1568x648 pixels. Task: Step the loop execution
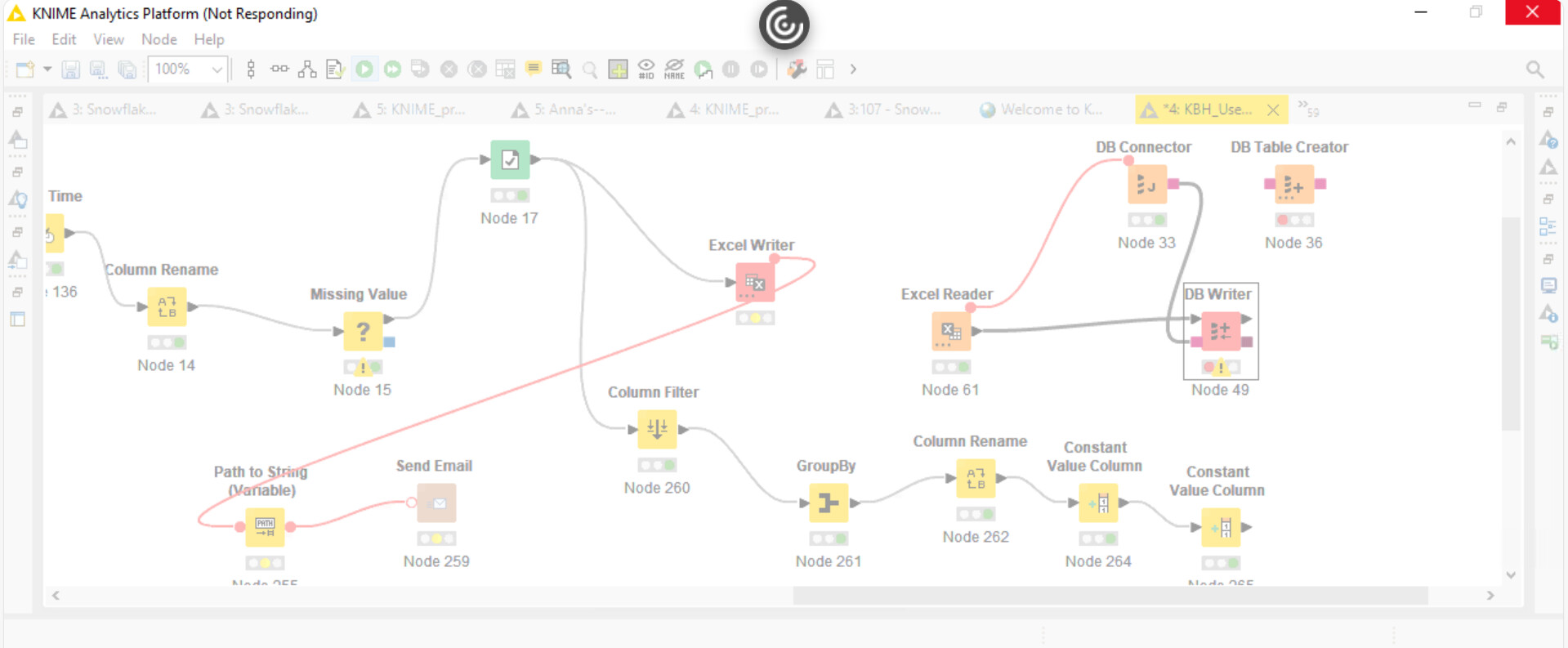[703, 69]
